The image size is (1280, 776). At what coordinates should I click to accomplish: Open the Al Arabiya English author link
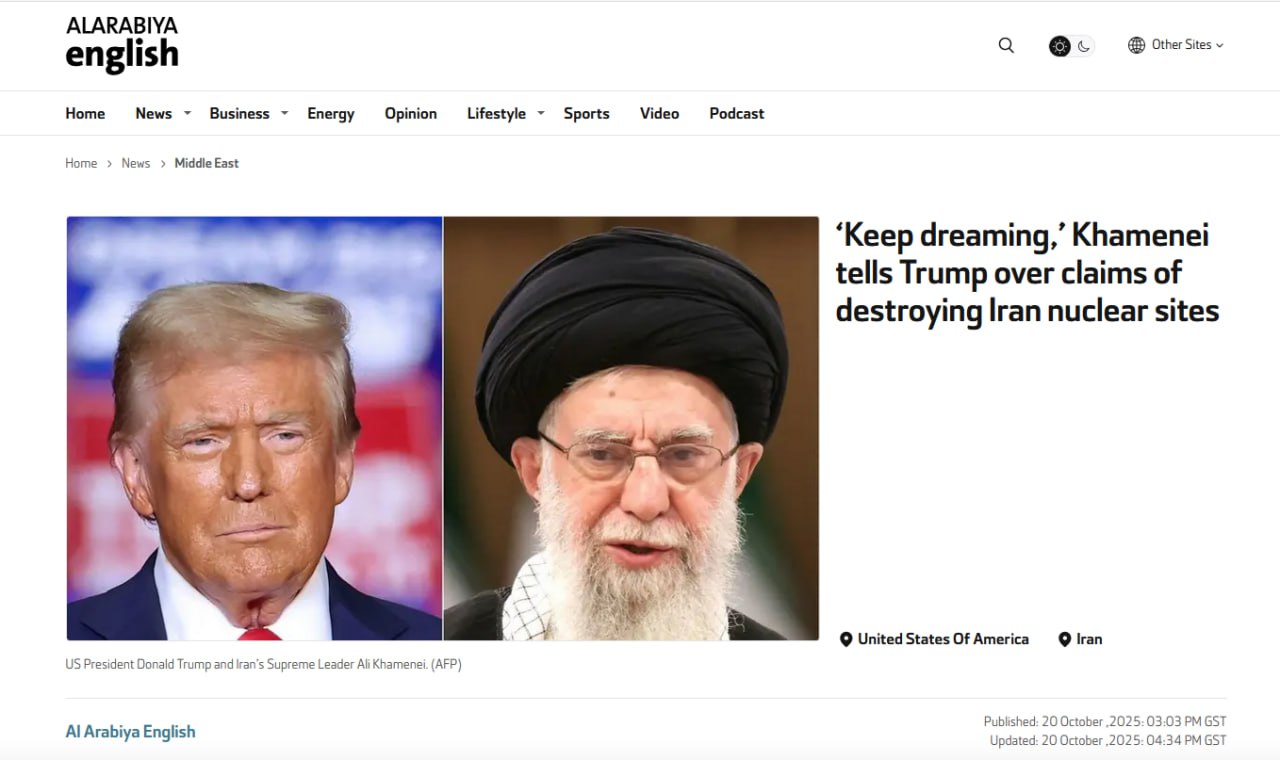[x=130, y=732]
